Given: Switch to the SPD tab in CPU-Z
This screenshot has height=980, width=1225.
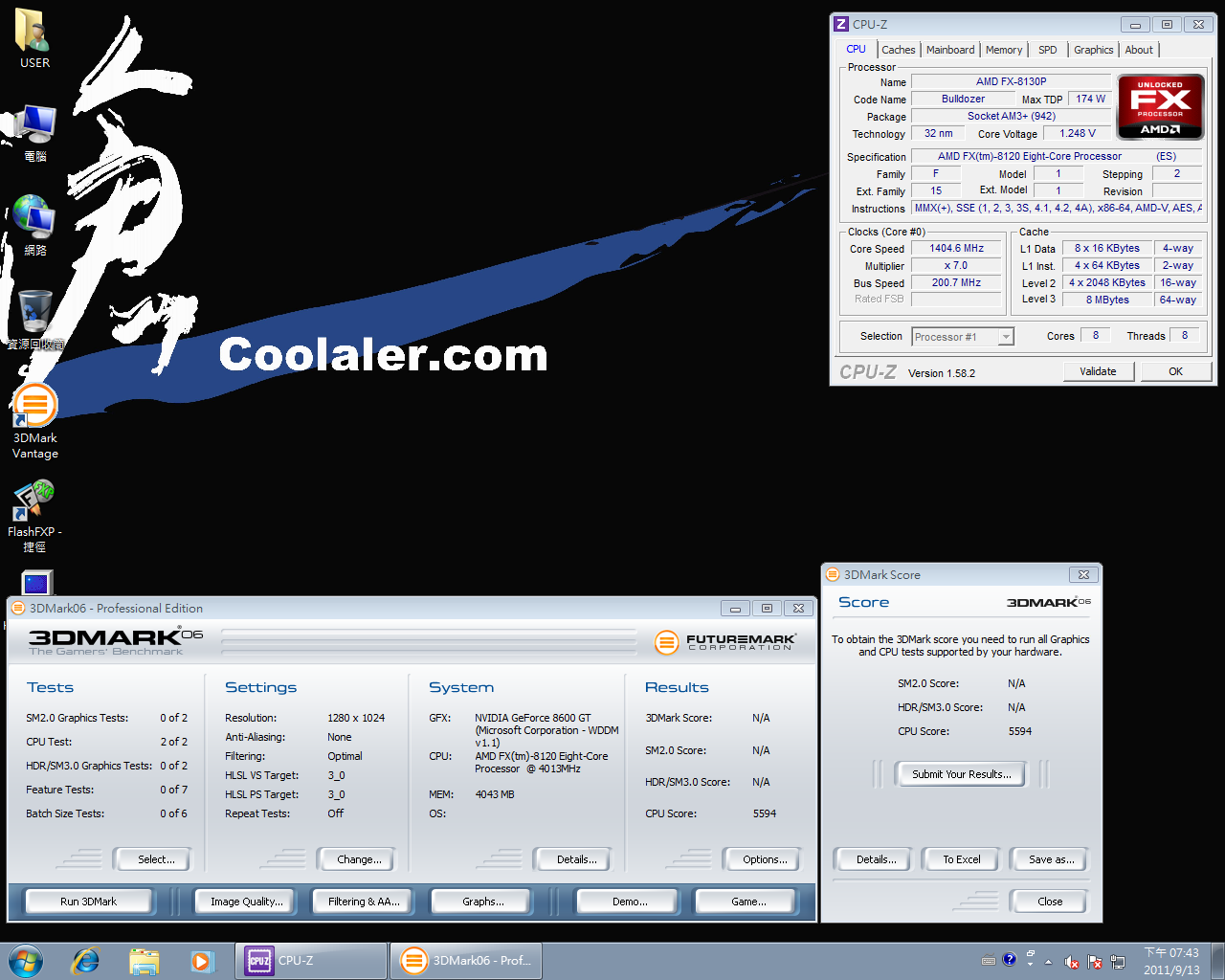Looking at the screenshot, I should (x=1048, y=50).
